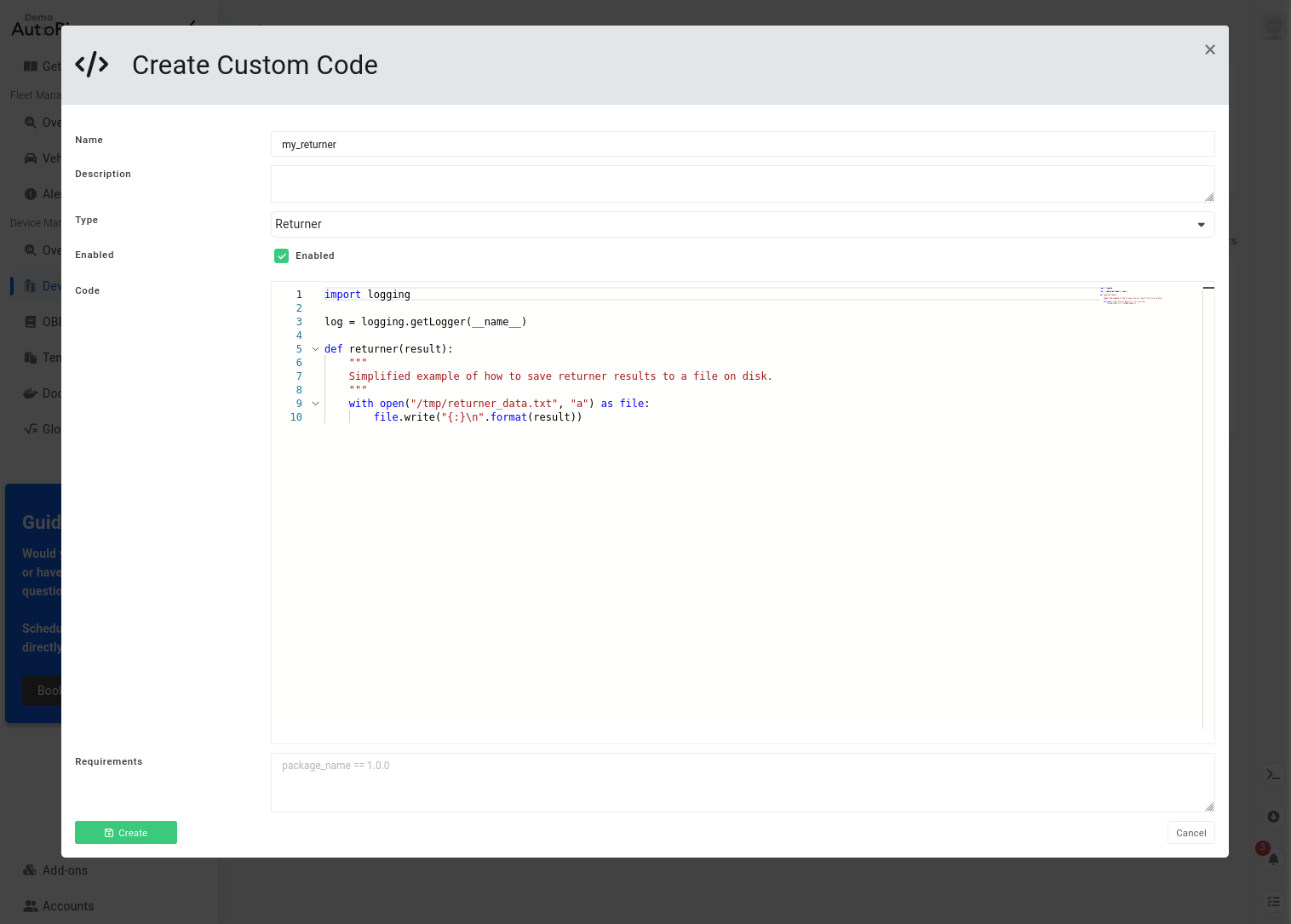Click the 'log = logging.getLogger(__name__)' line
Screen dimensions: 1291x924
coord(426,322)
